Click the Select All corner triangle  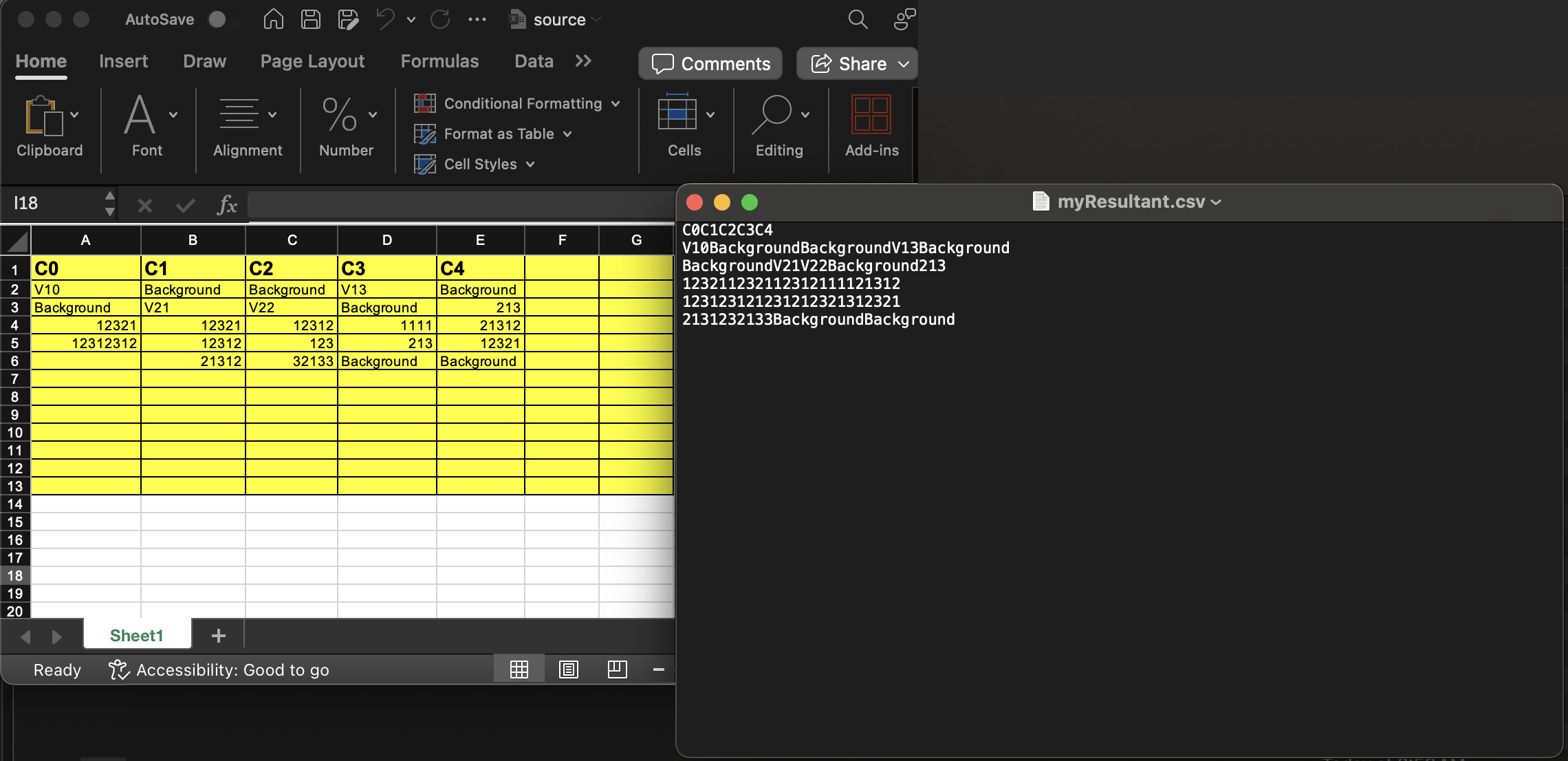coord(16,241)
